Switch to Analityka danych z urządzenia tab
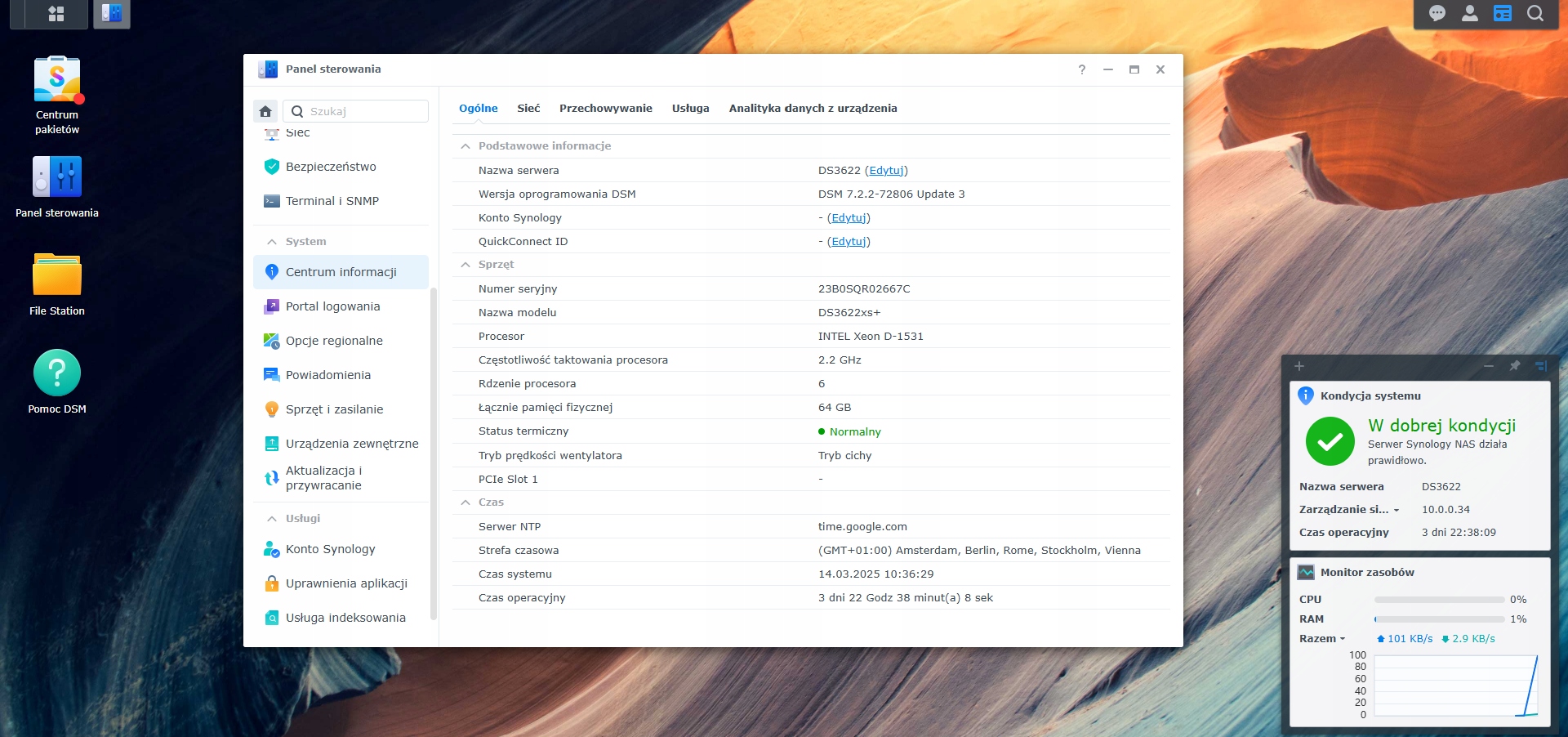Image resolution: width=1568 pixels, height=737 pixels. point(813,108)
